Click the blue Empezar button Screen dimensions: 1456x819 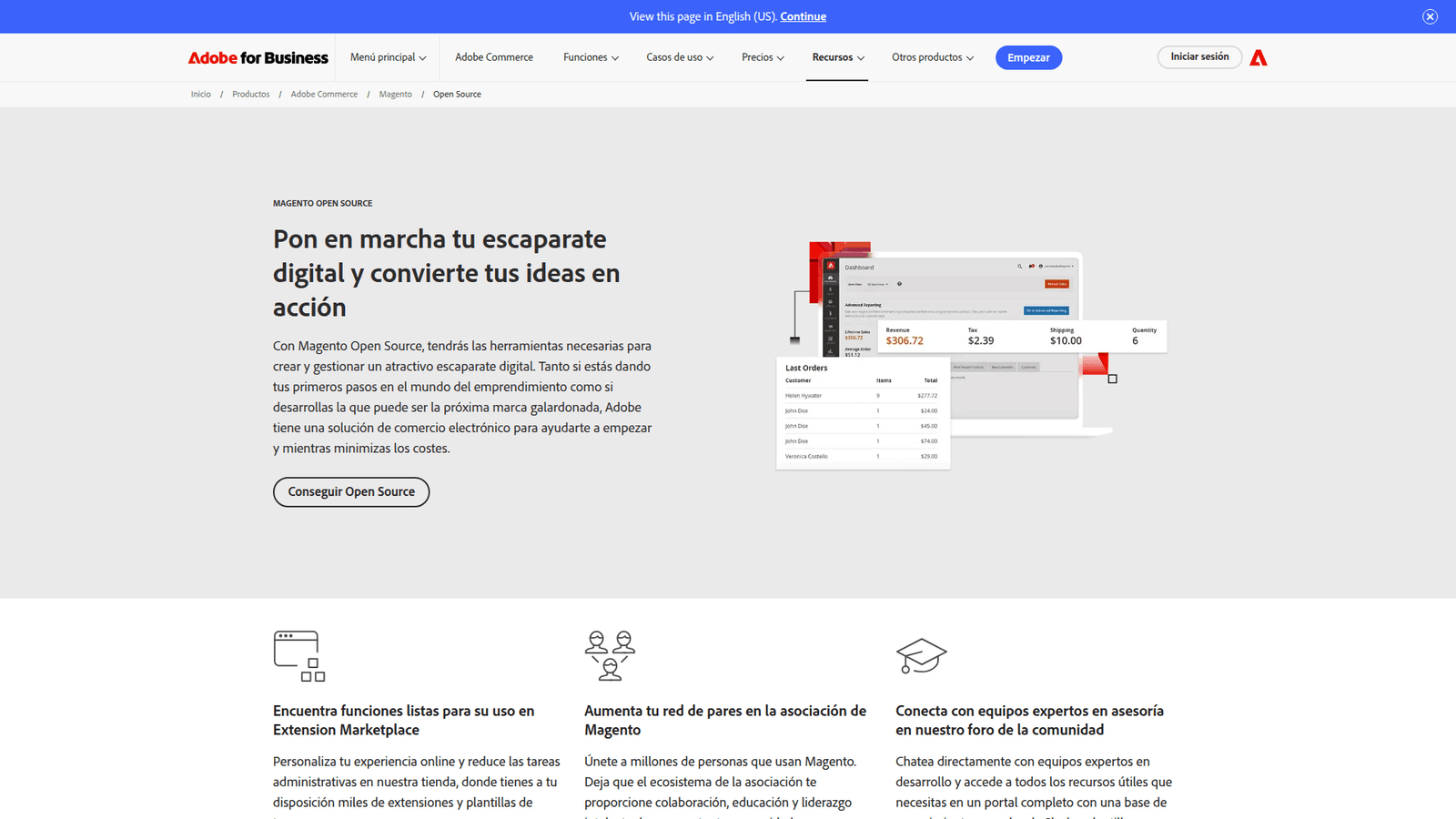(x=1028, y=57)
